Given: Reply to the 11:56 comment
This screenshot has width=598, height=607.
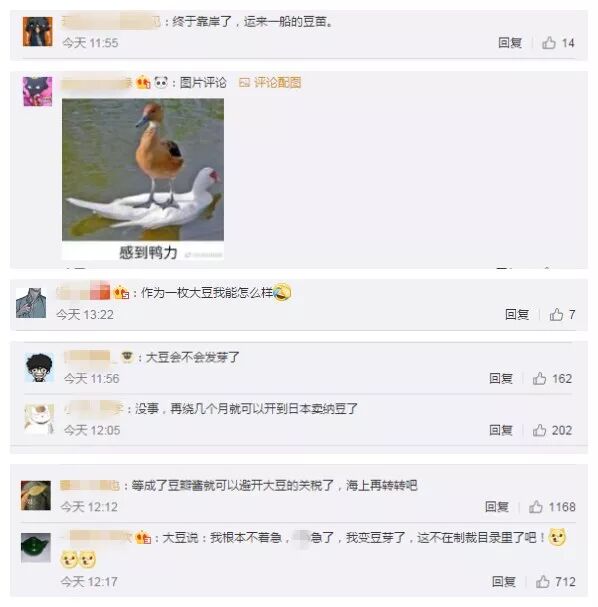Looking at the screenshot, I should click(x=501, y=378).
